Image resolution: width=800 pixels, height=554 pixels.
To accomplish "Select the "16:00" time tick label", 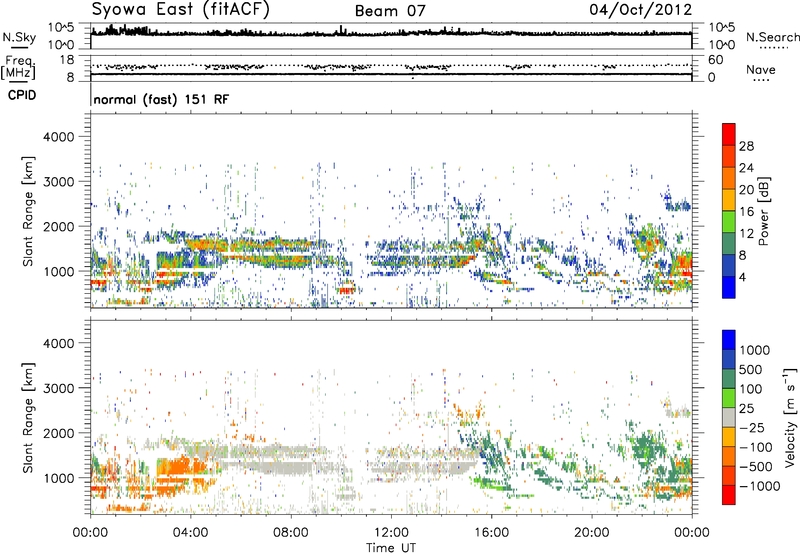I will point(491,533).
